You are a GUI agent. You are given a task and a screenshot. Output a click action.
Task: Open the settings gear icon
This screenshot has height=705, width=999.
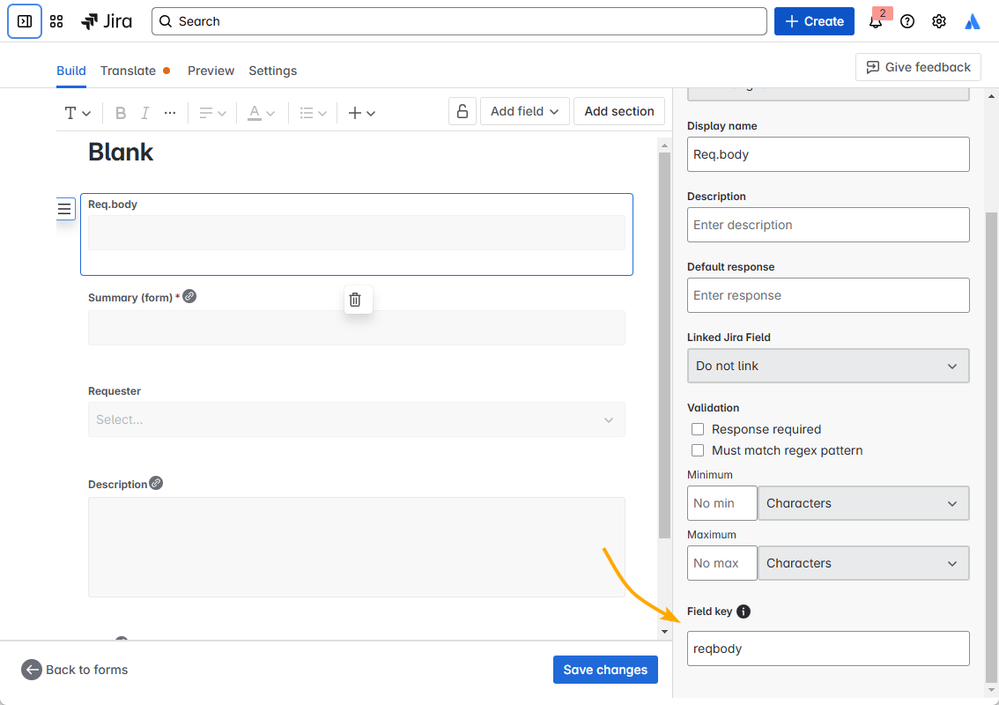[938, 21]
